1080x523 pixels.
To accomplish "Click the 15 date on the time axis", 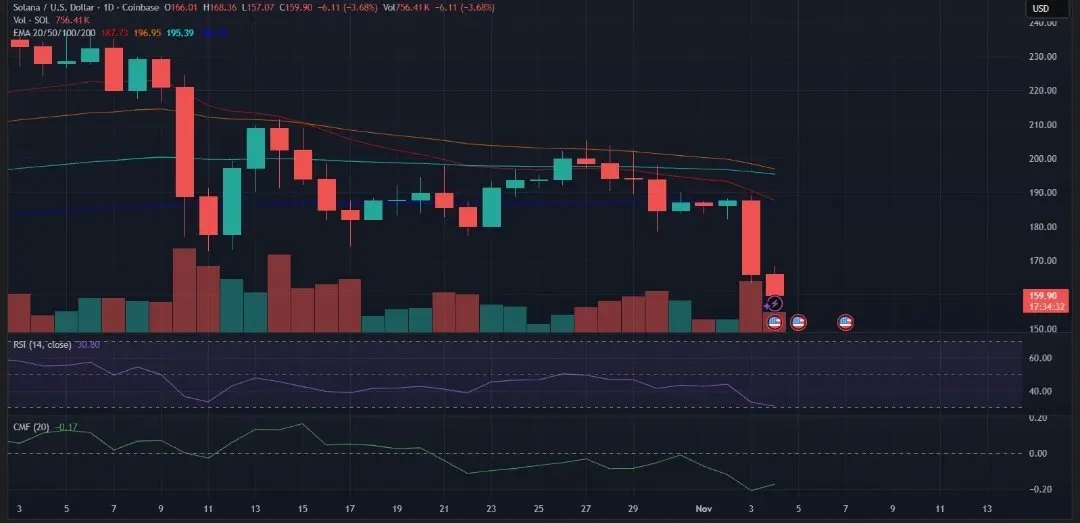I will (303, 509).
